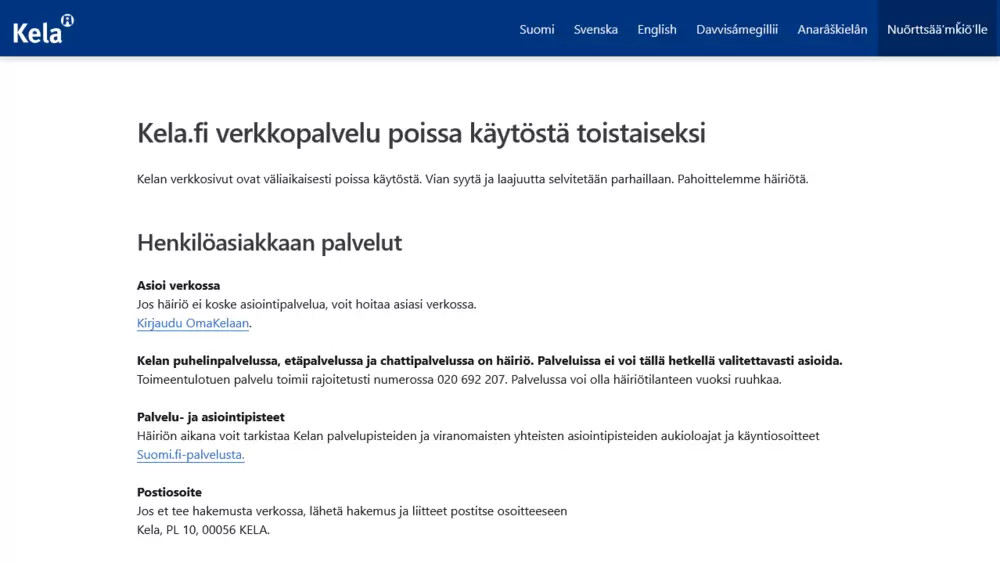1000x563 pixels.
Task: Change the site language to English
Action: click(657, 29)
